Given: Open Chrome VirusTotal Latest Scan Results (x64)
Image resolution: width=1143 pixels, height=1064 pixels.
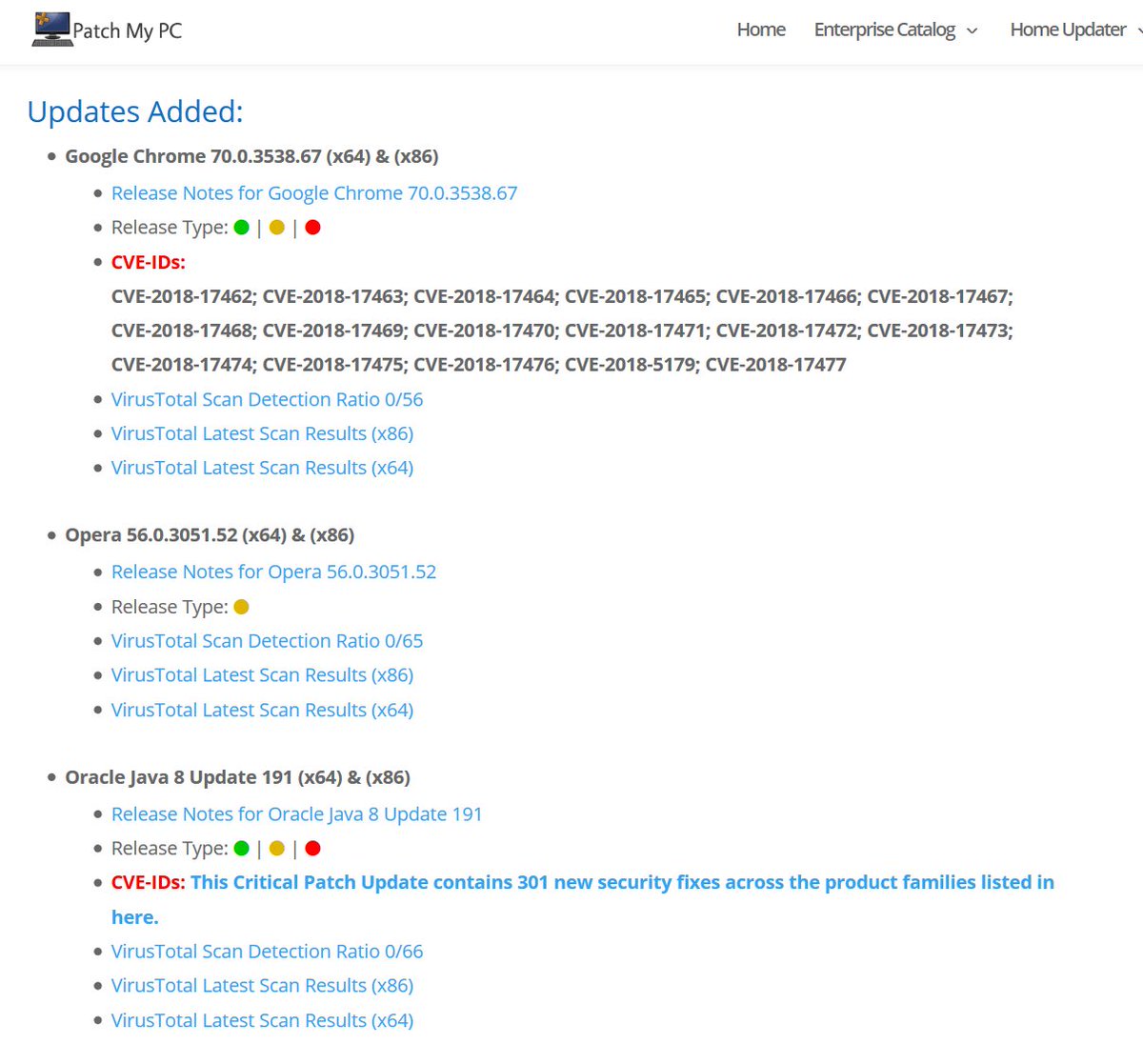Looking at the screenshot, I should coord(262,468).
